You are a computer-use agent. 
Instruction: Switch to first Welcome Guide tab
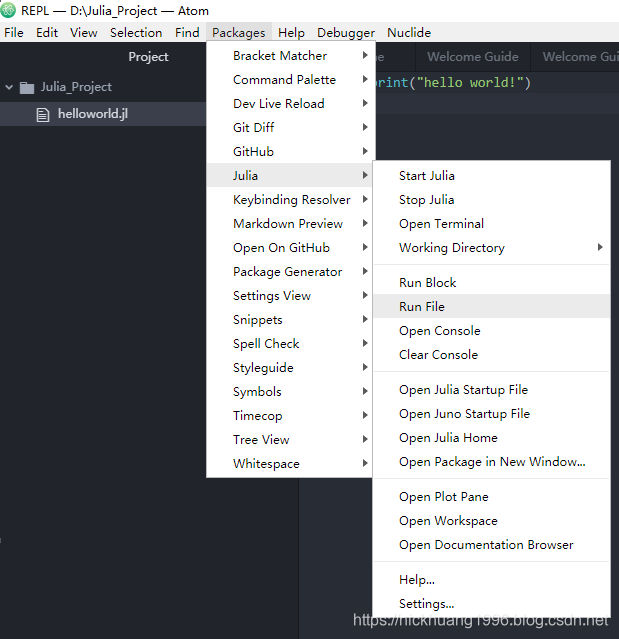[x=473, y=57]
